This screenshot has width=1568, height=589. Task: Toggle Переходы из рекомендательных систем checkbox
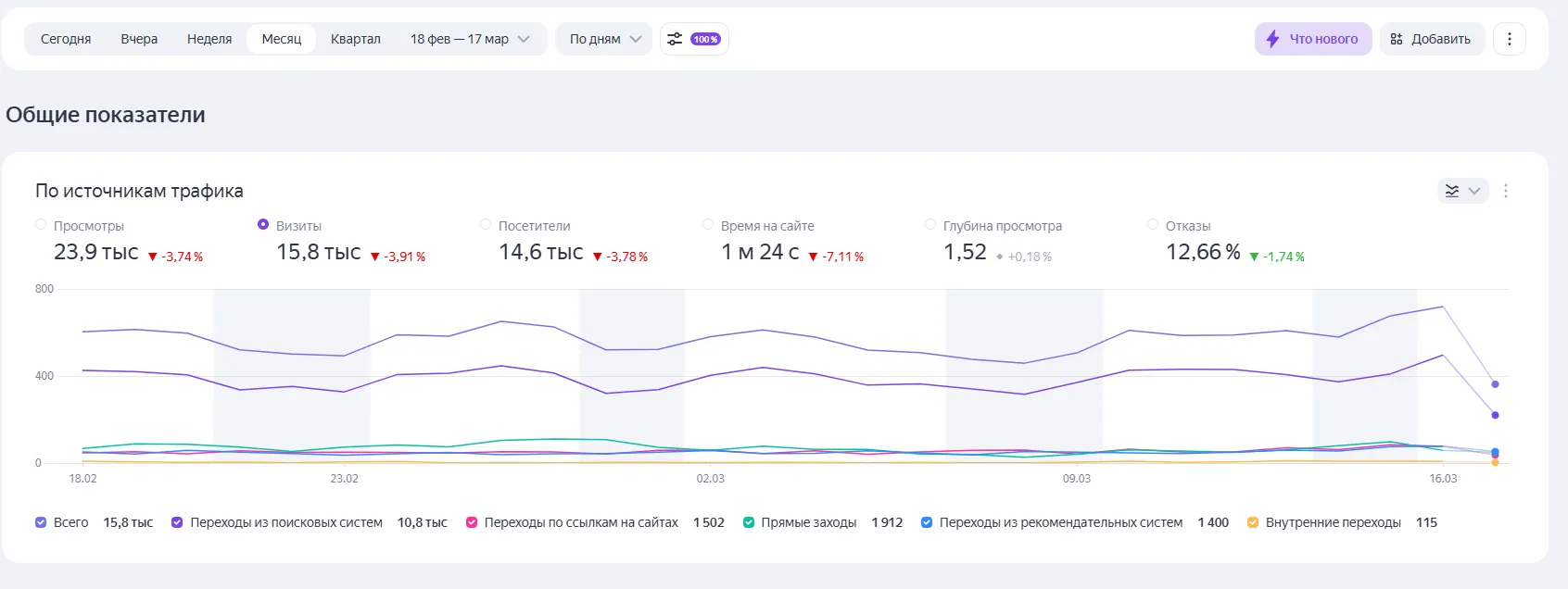pyautogui.click(x=927, y=522)
